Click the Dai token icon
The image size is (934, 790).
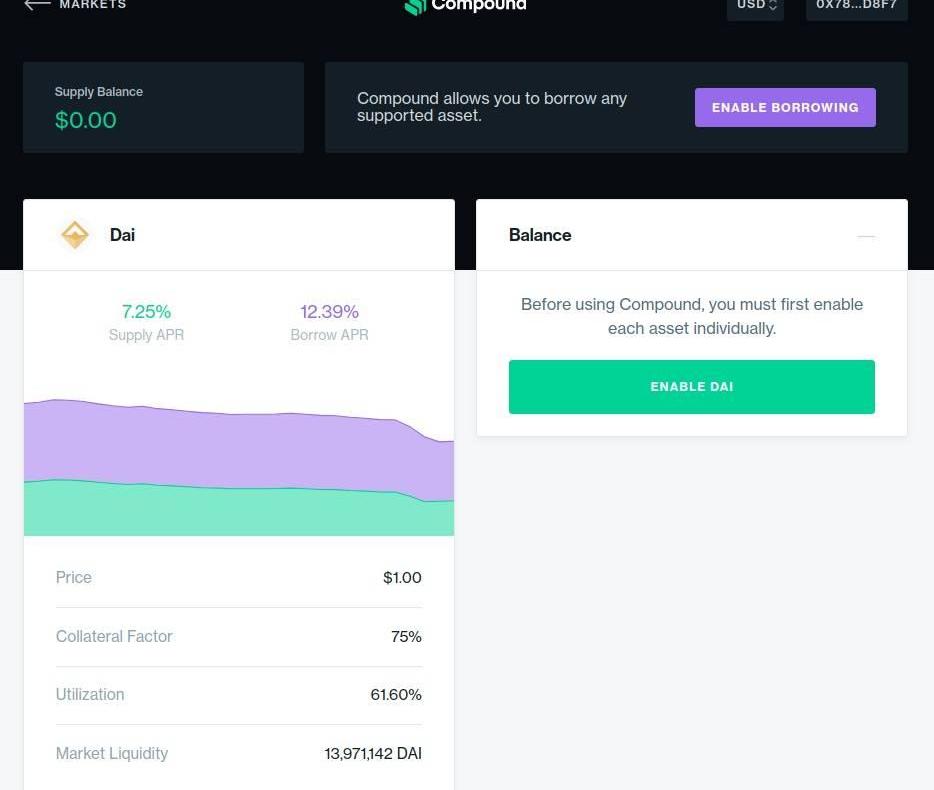(75, 235)
